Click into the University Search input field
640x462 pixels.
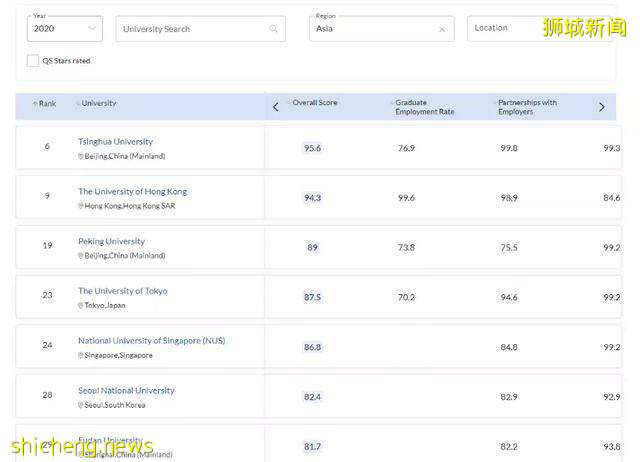190,29
